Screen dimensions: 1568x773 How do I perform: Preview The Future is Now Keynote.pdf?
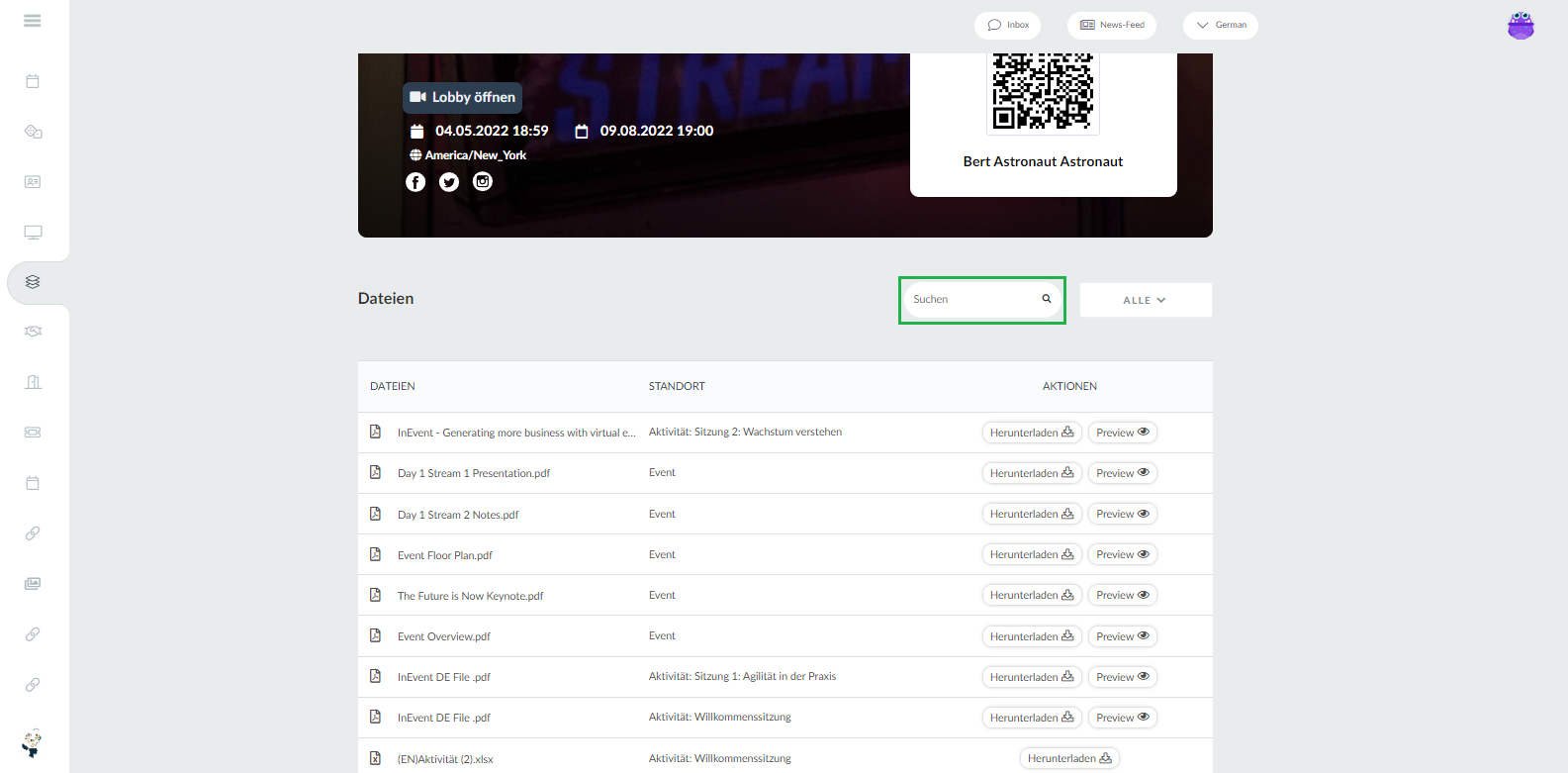pos(1123,595)
